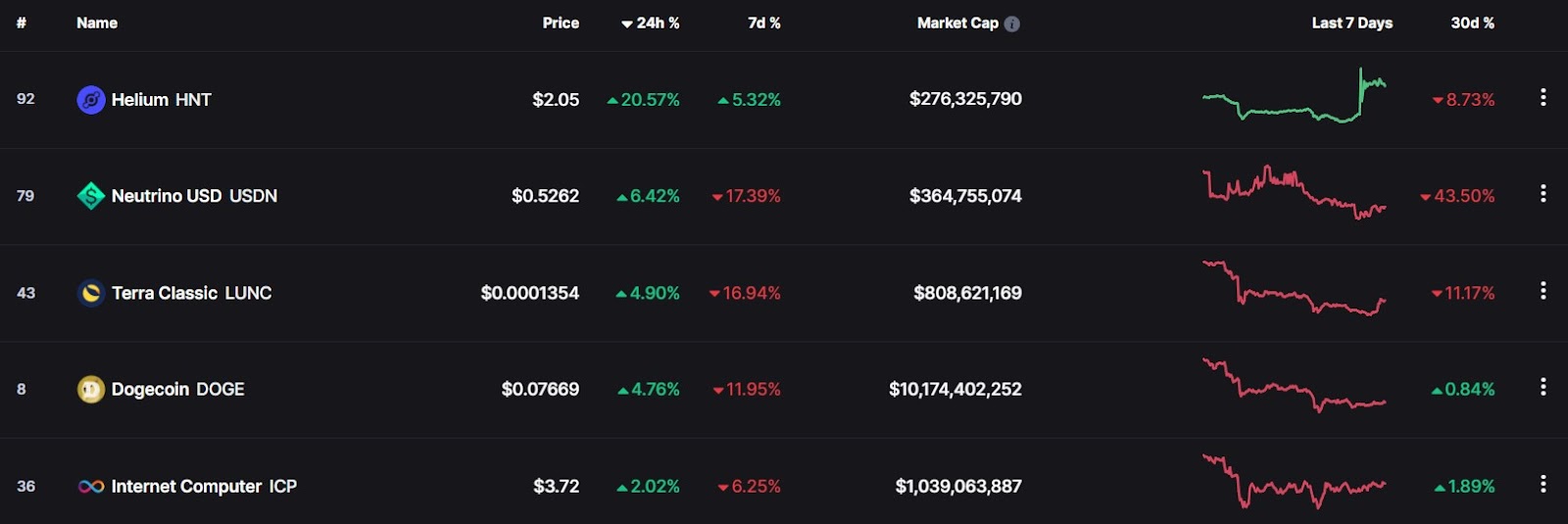The image size is (1568, 524).
Task: Click the Internet Computer infinity logo
Action: [x=91, y=486]
